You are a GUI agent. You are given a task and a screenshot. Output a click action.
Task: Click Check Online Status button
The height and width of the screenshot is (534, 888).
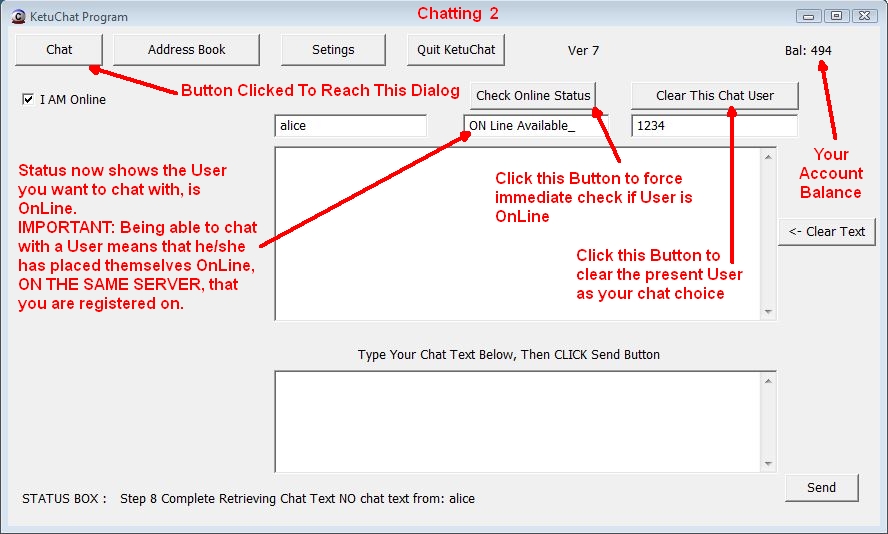(533, 96)
